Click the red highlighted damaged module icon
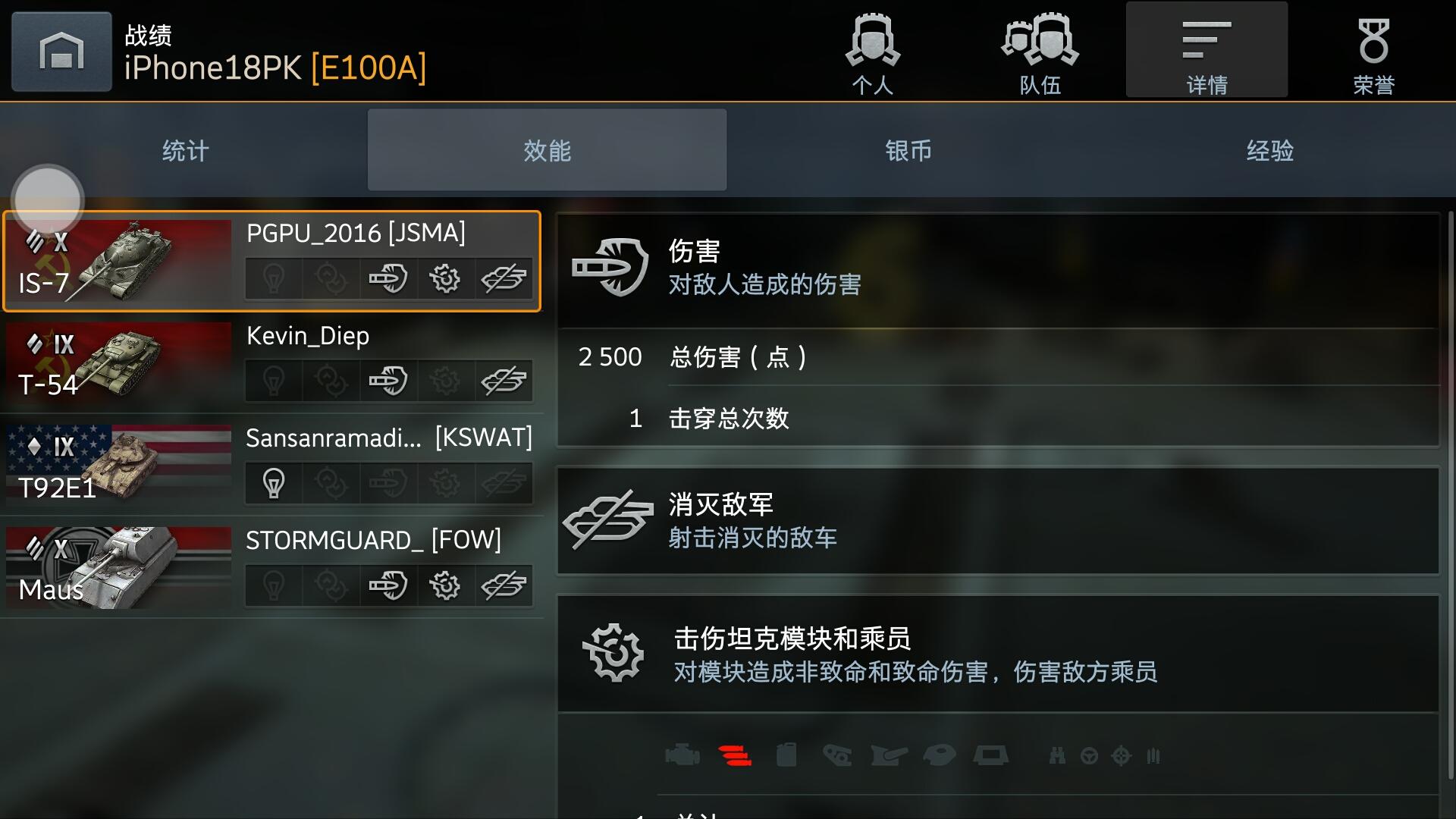The width and height of the screenshot is (1456, 819). tap(735, 755)
